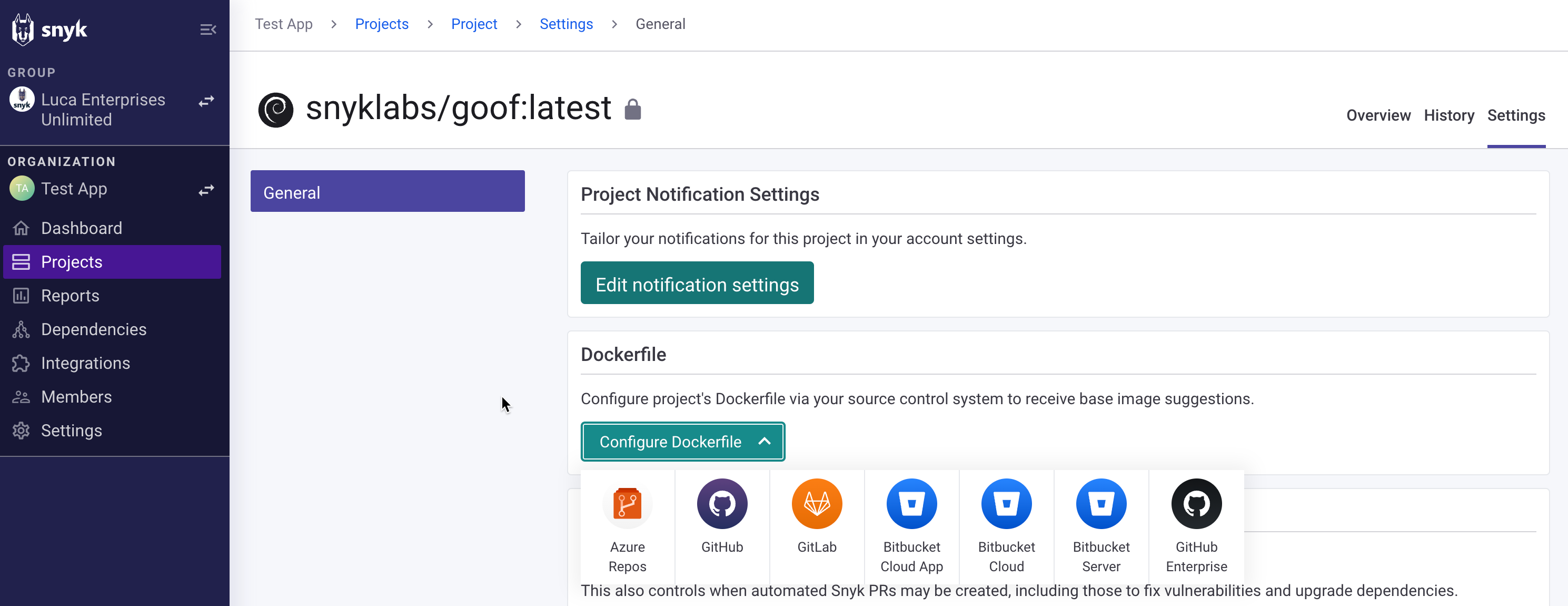Switch to the Overview tab
The width and height of the screenshot is (1568, 606).
coord(1378,115)
